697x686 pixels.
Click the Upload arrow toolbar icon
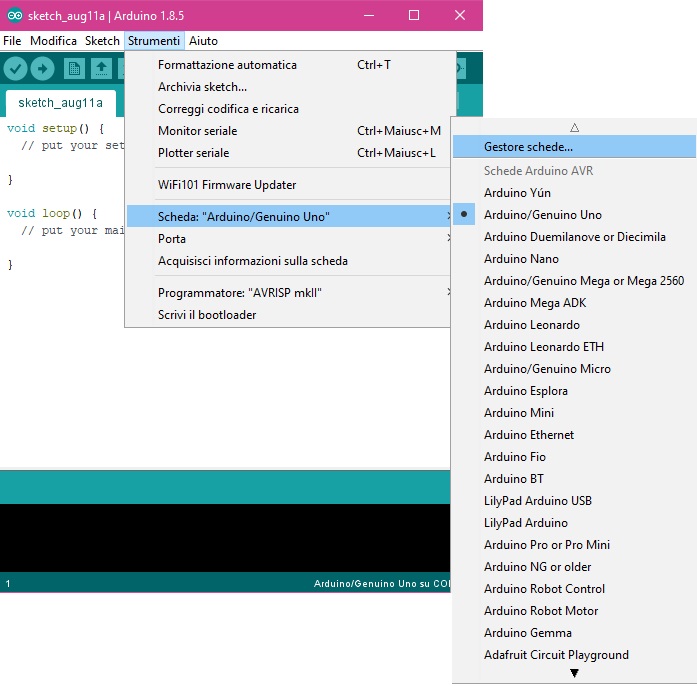click(x=43, y=69)
